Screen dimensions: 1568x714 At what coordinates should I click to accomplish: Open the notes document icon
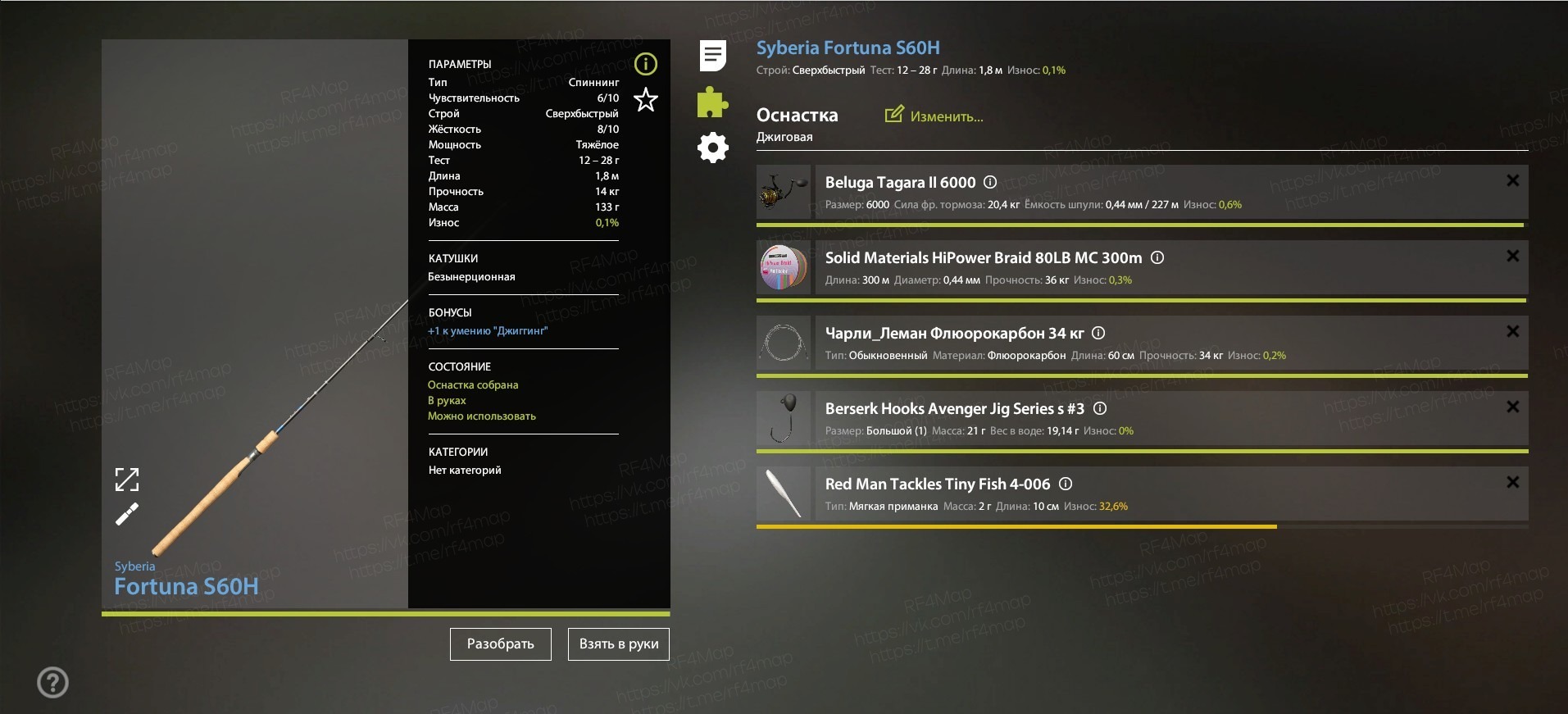click(713, 56)
